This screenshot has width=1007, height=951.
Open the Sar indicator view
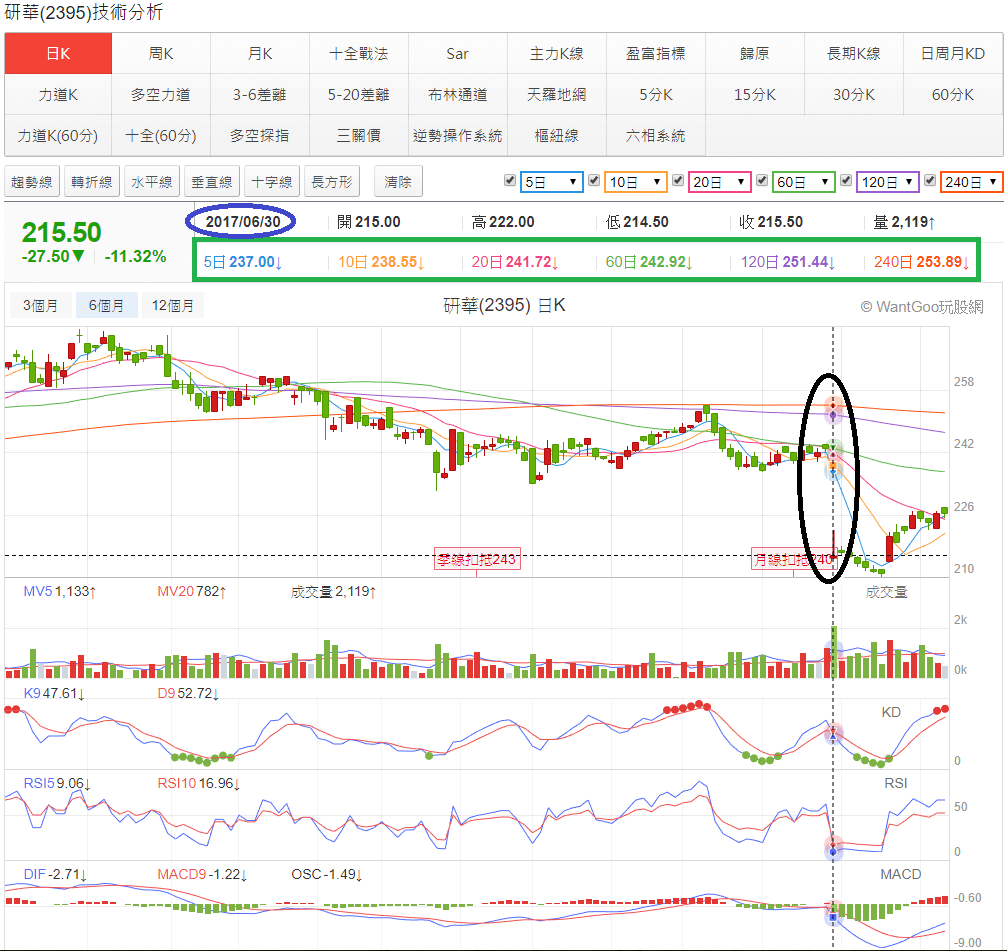pos(456,53)
